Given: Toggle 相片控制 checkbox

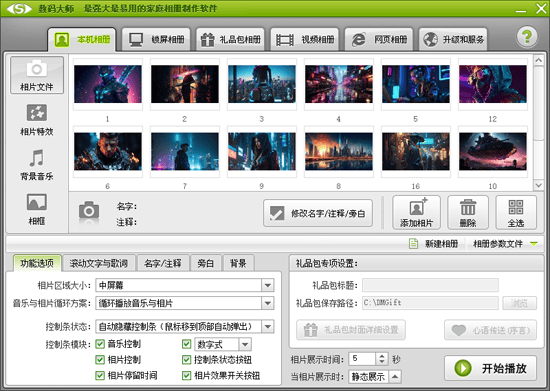Looking at the screenshot, I should coord(100,359).
